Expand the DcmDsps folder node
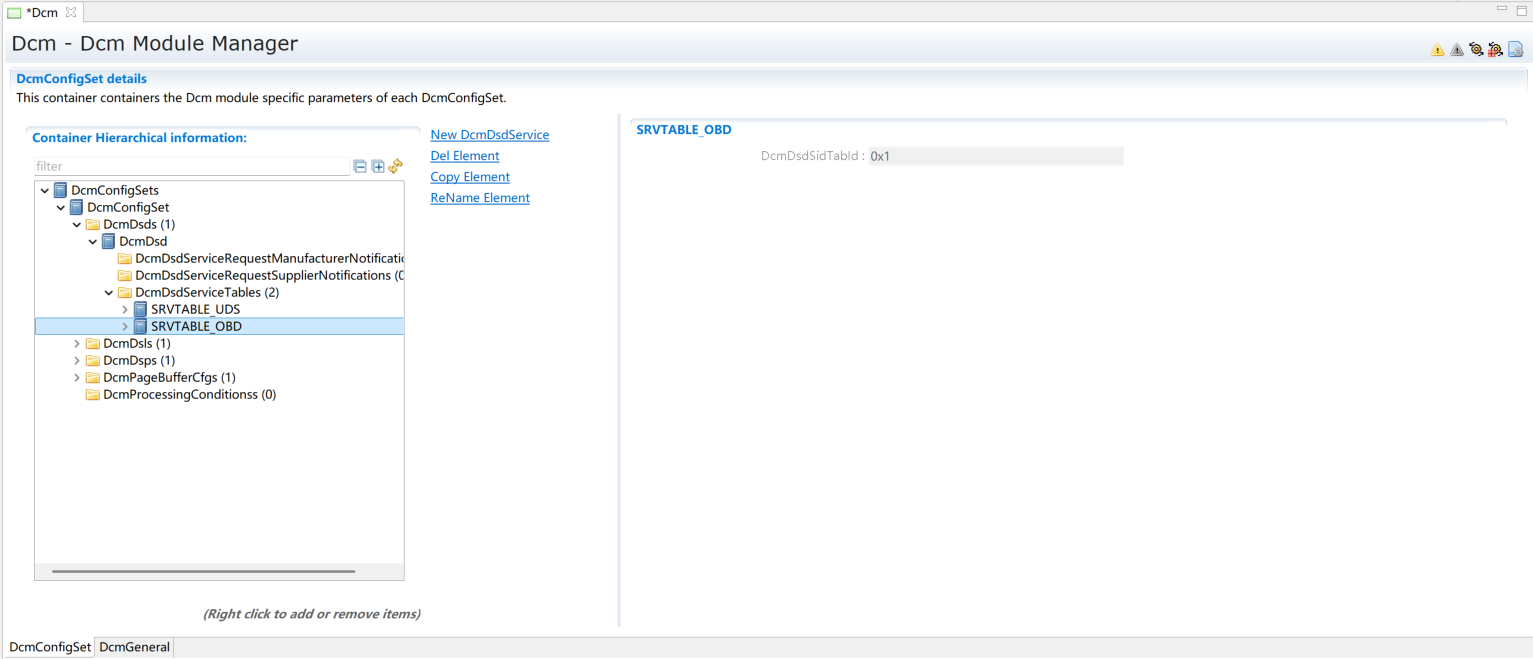1533x659 pixels. pyautogui.click(x=77, y=361)
